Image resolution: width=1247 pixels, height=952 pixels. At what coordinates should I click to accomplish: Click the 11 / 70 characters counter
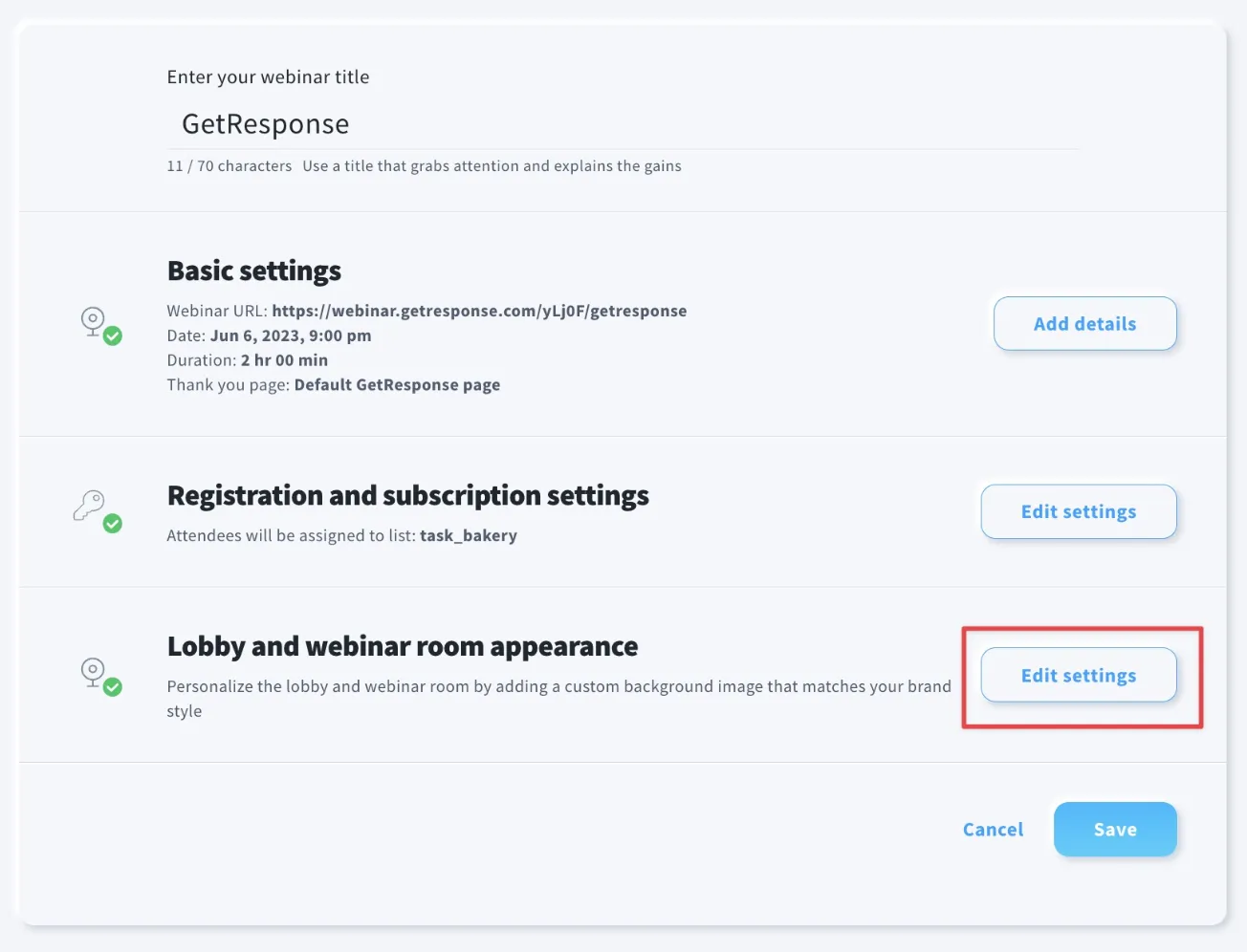click(230, 166)
